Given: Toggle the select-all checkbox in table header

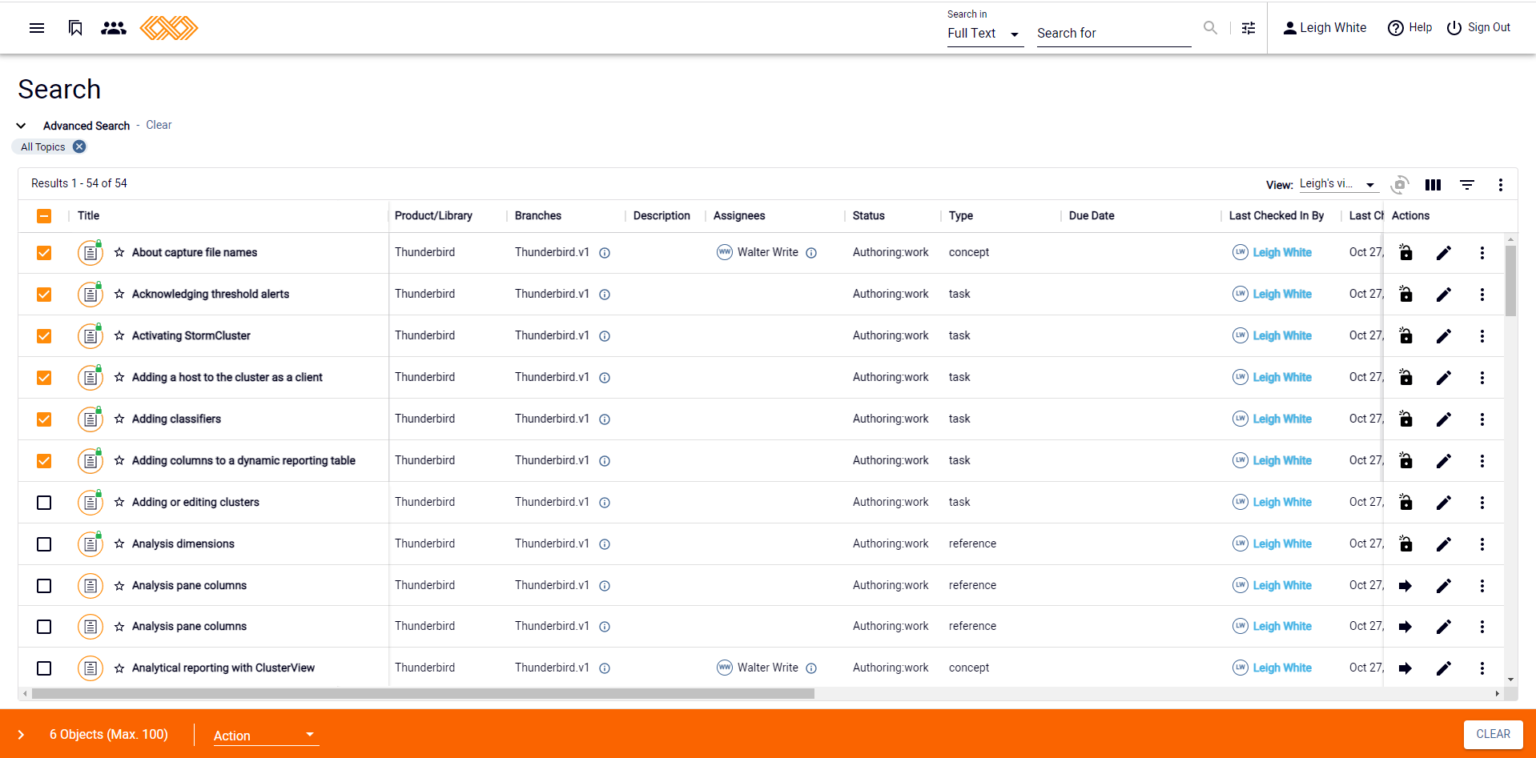Looking at the screenshot, I should coord(44,215).
